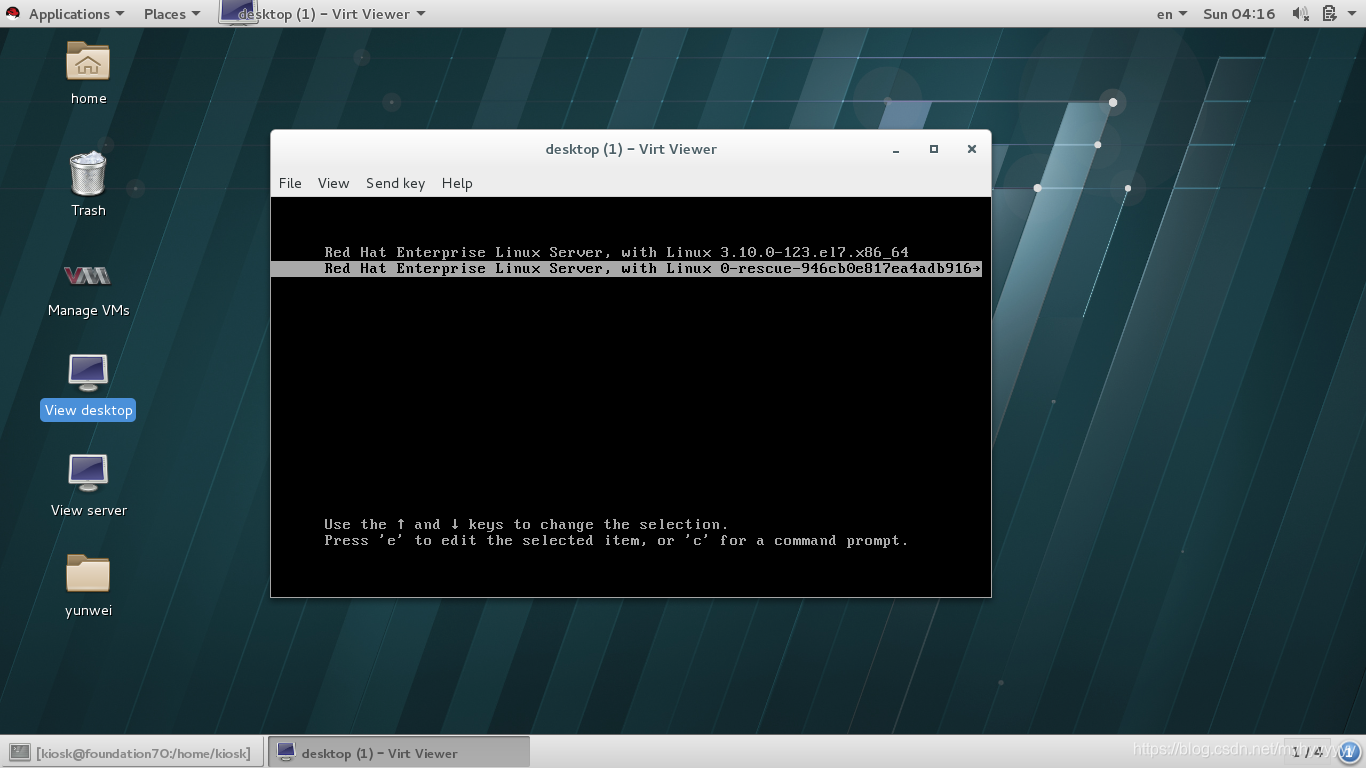Click the volume speaker icon in top panel
Screen dimensions: 1366x768
coord(1300,13)
